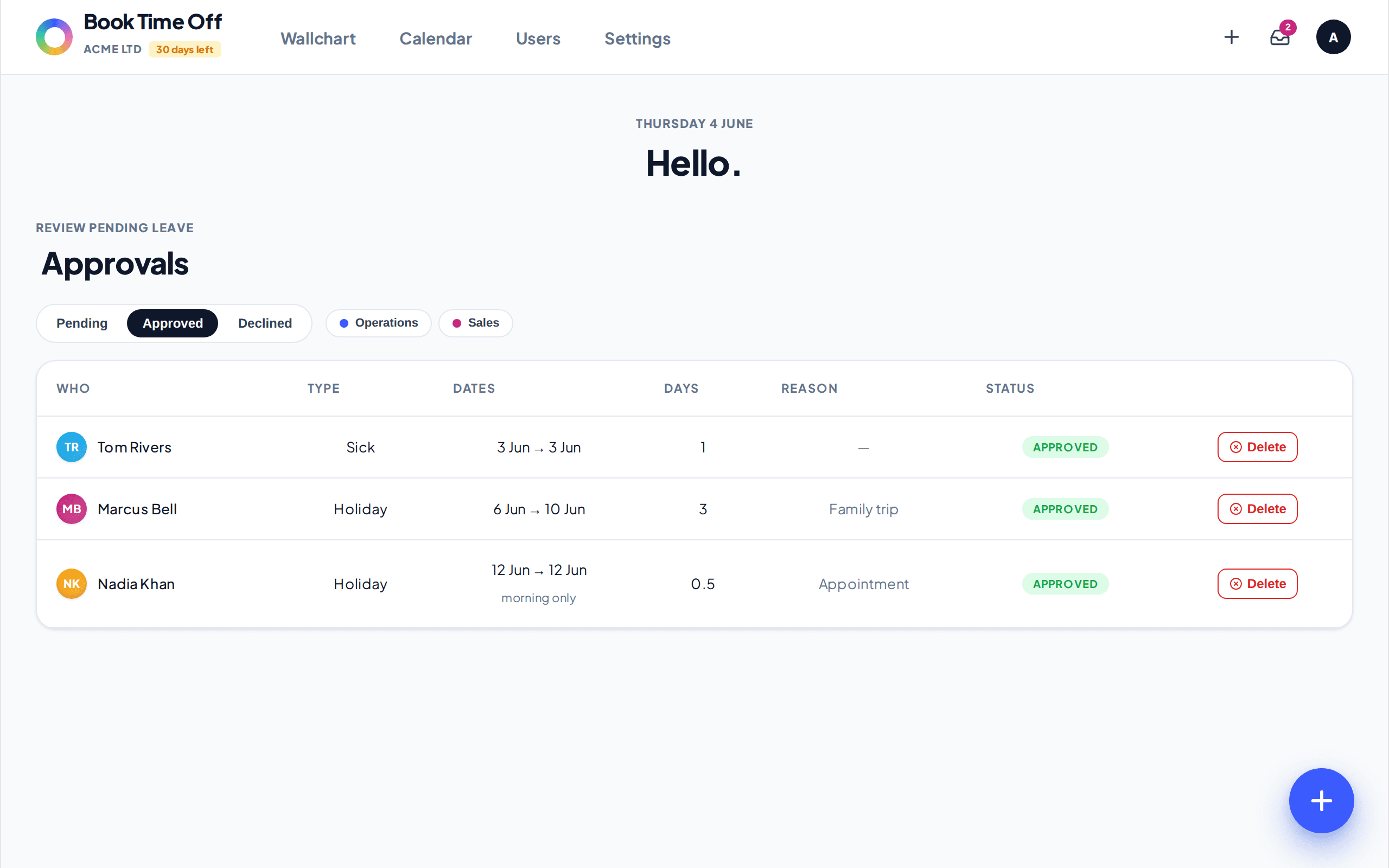Click the morning only note
The height and width of the screenshot is (868, 1389).
538,598
